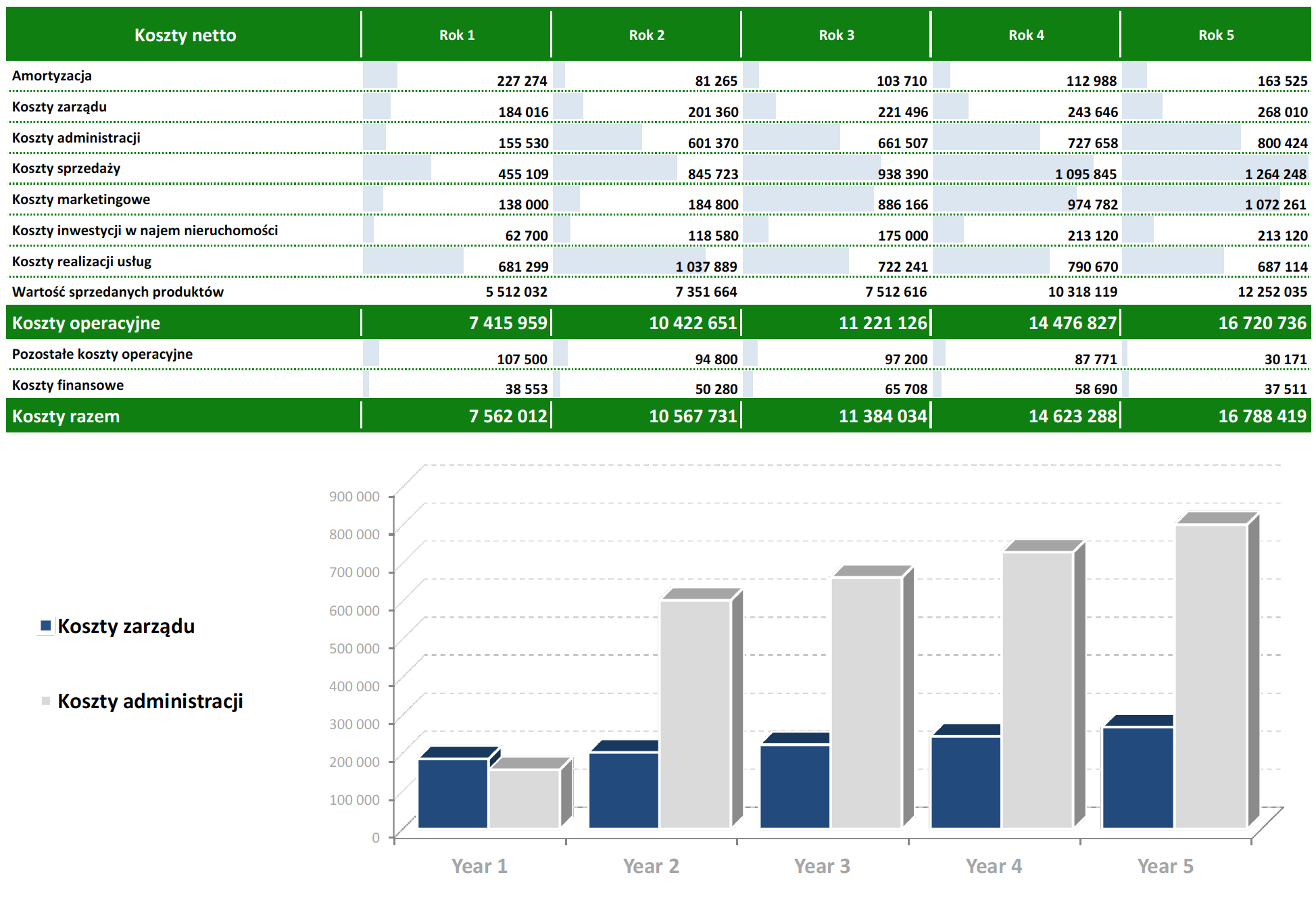
Task: Click the 'Amortyzacja' row label
Action: 52,76
